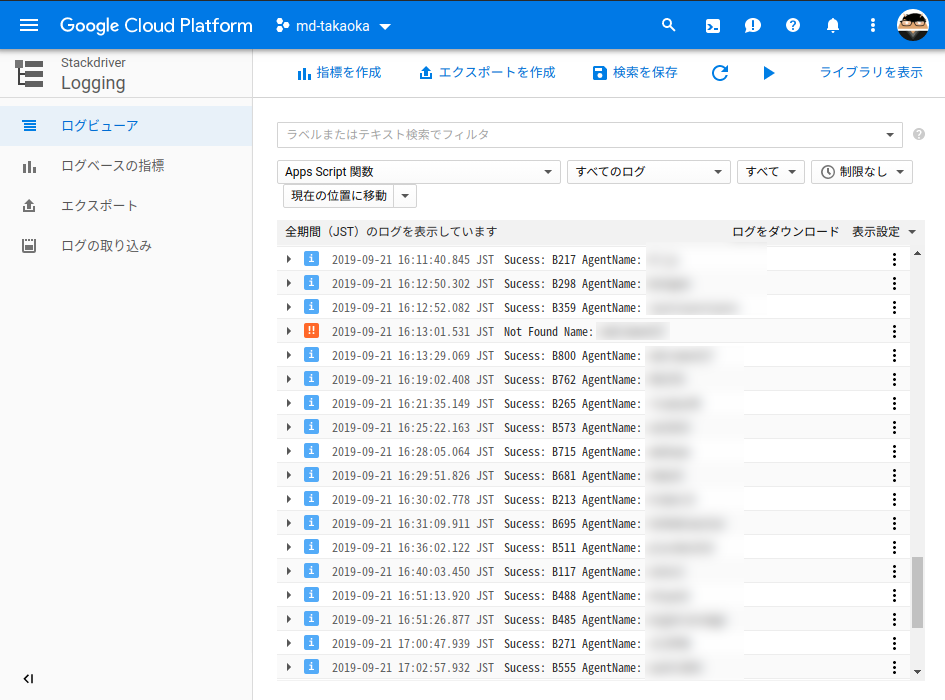The height and width of the screenshot is (700, 945).
Task: Open notifications via the bell icon
Action: click(832, 25)
